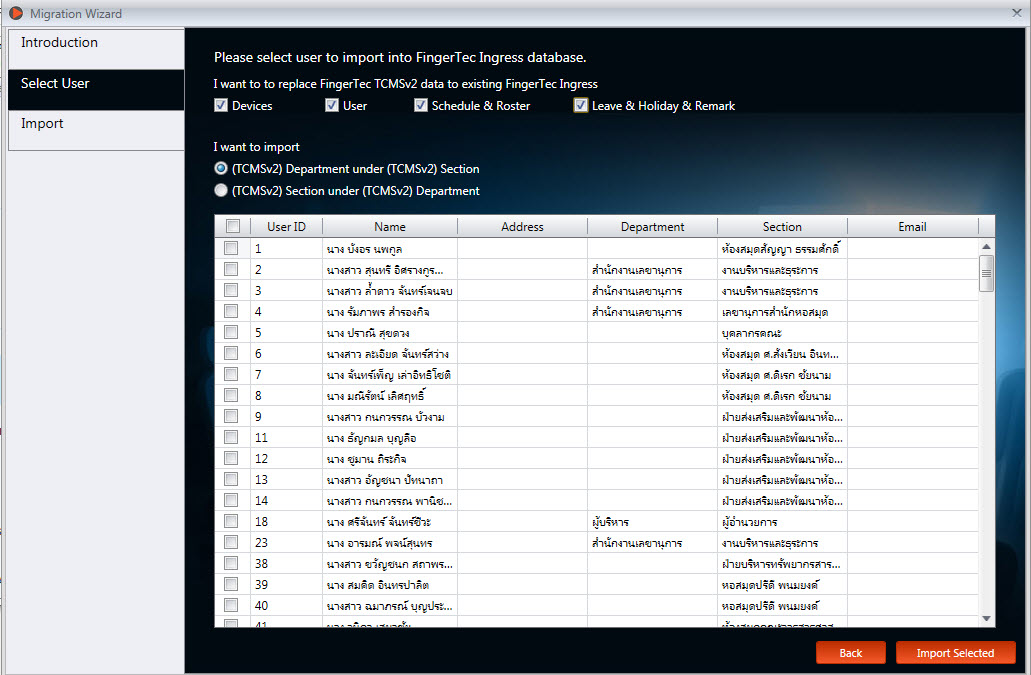Viewport: 1031px width, 675px height.
Task: Check the box for User ID 4
Action: [x=231, y=312]
